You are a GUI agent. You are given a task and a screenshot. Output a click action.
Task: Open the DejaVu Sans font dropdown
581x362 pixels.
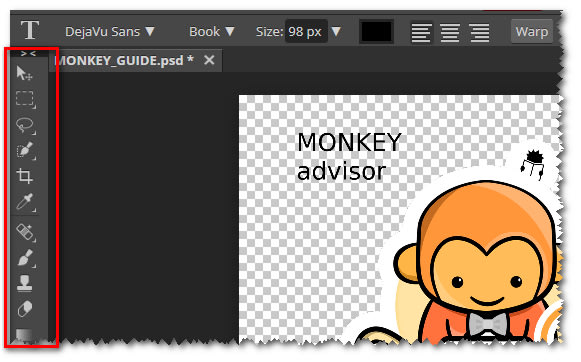110,32
